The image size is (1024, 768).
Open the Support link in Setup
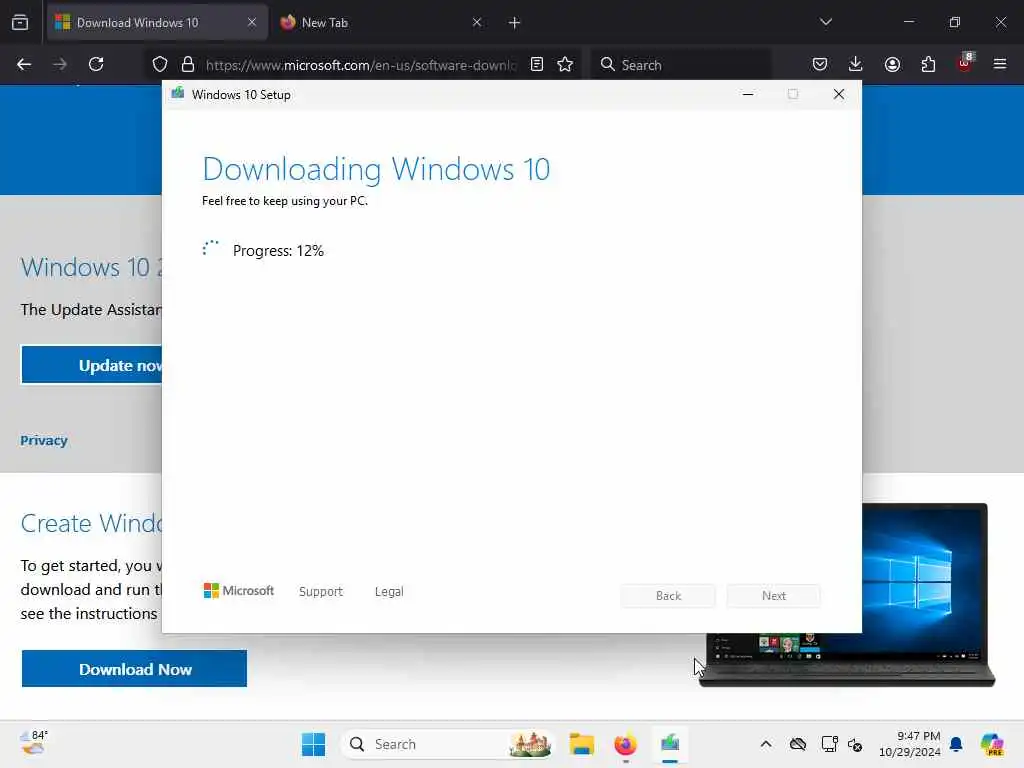[x=321, y=591]
